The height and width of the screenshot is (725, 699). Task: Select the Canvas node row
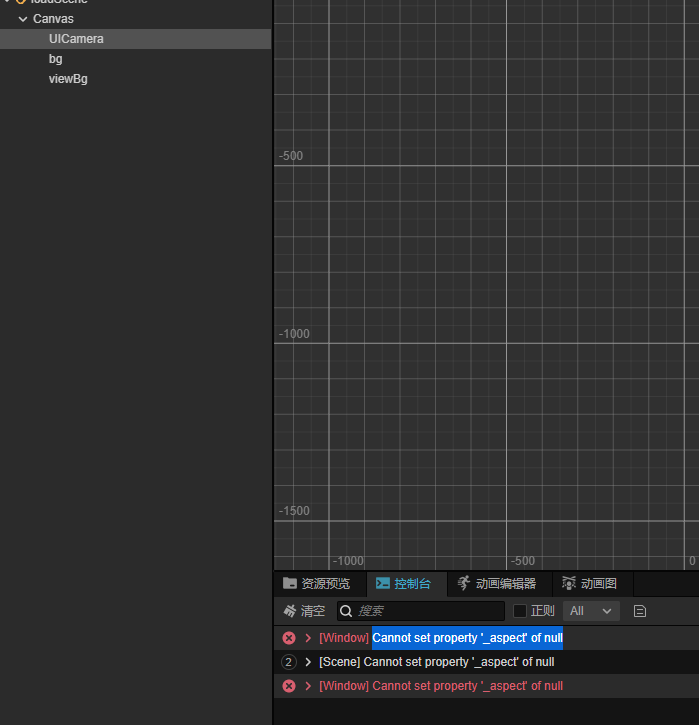point(135,19)
